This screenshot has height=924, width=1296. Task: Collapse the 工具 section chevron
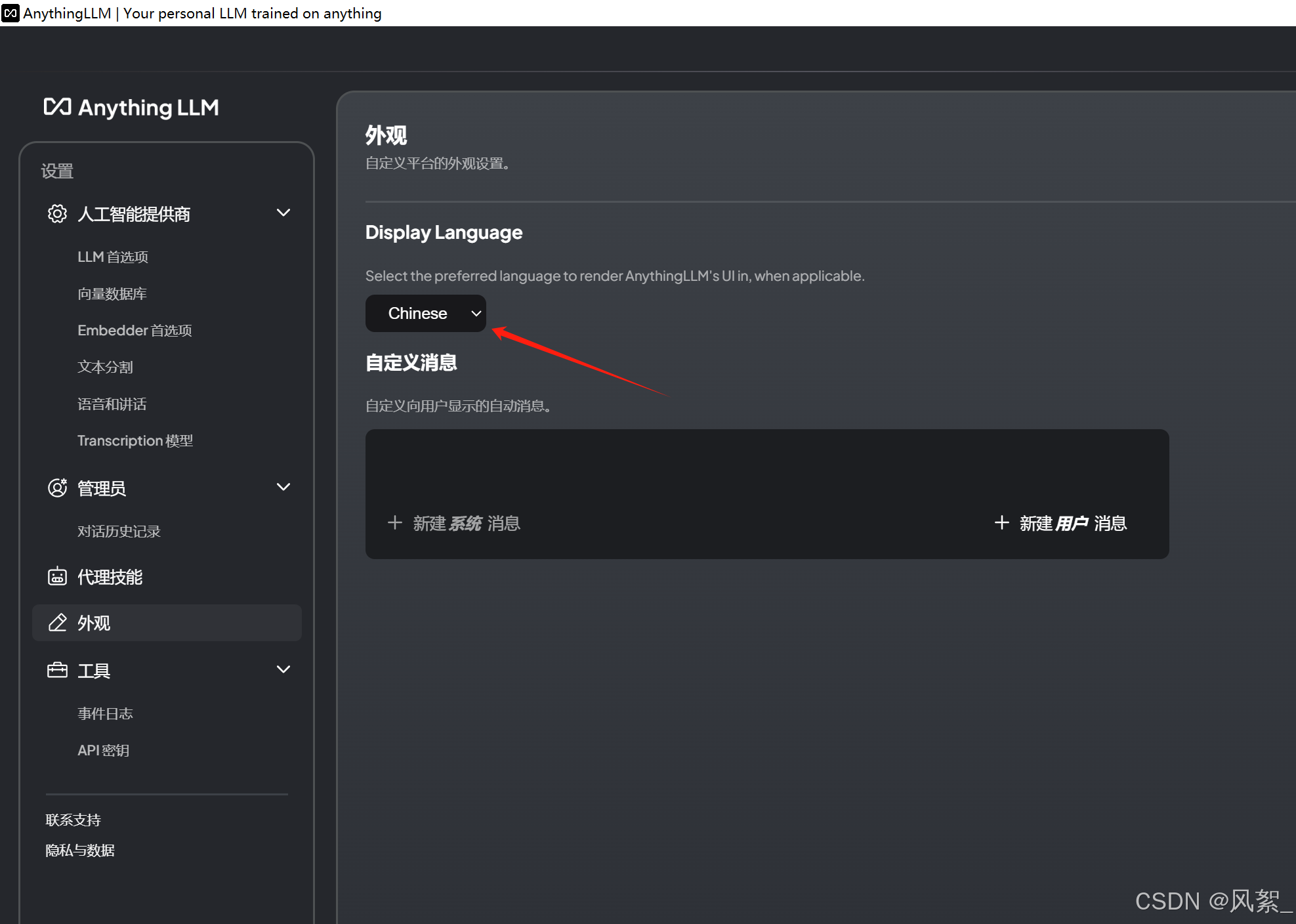coord(283,670)
